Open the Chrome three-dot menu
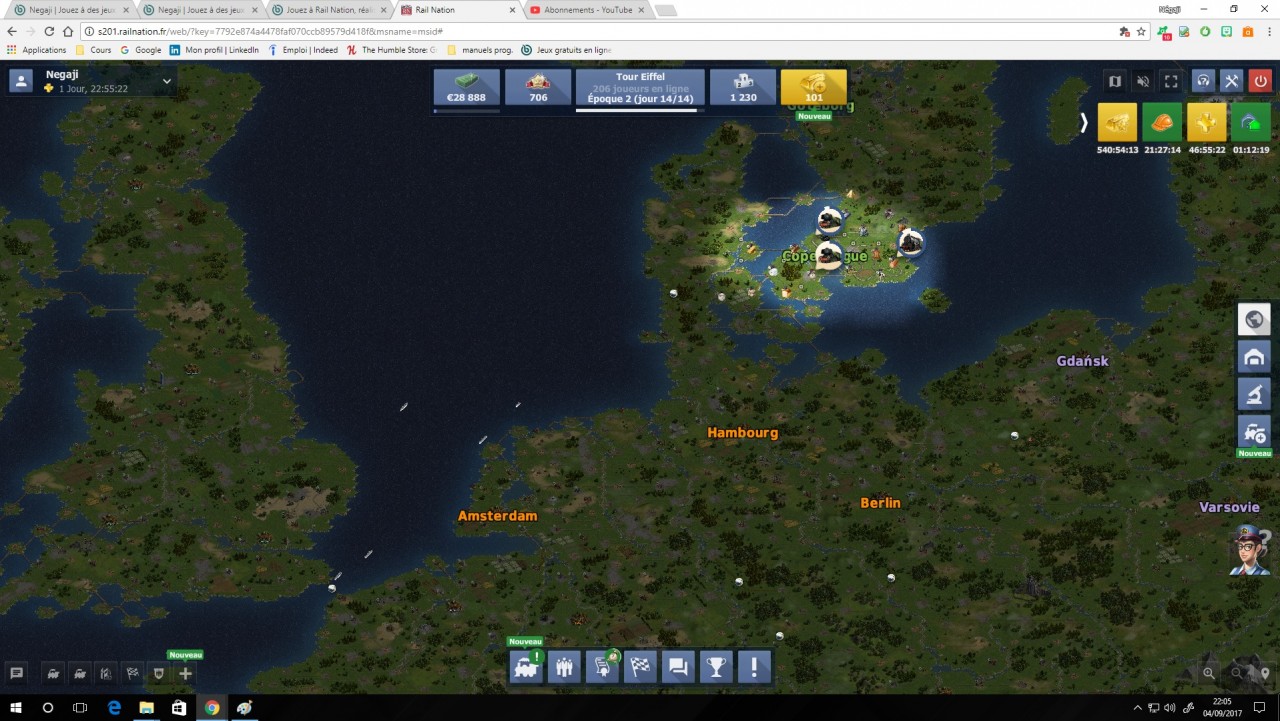 click(1268, 31)
